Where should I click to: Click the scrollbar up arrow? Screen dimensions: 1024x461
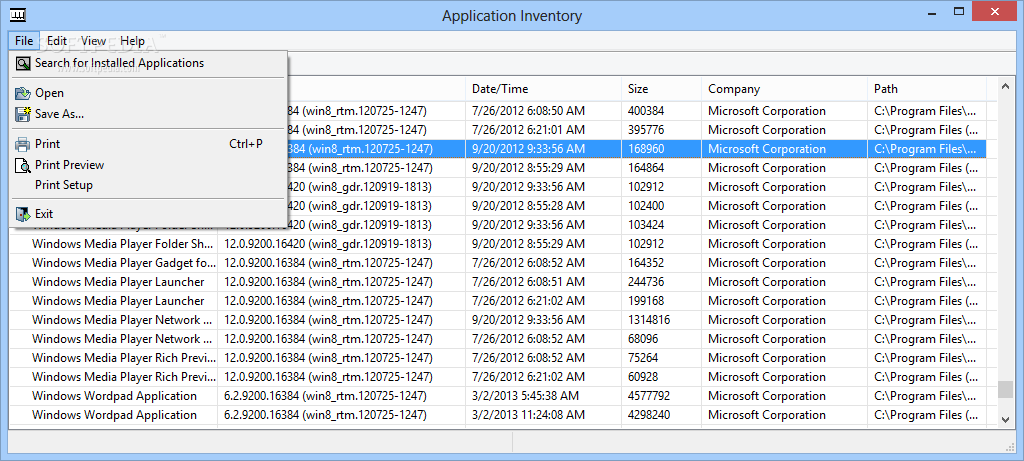click(1006, 85)
